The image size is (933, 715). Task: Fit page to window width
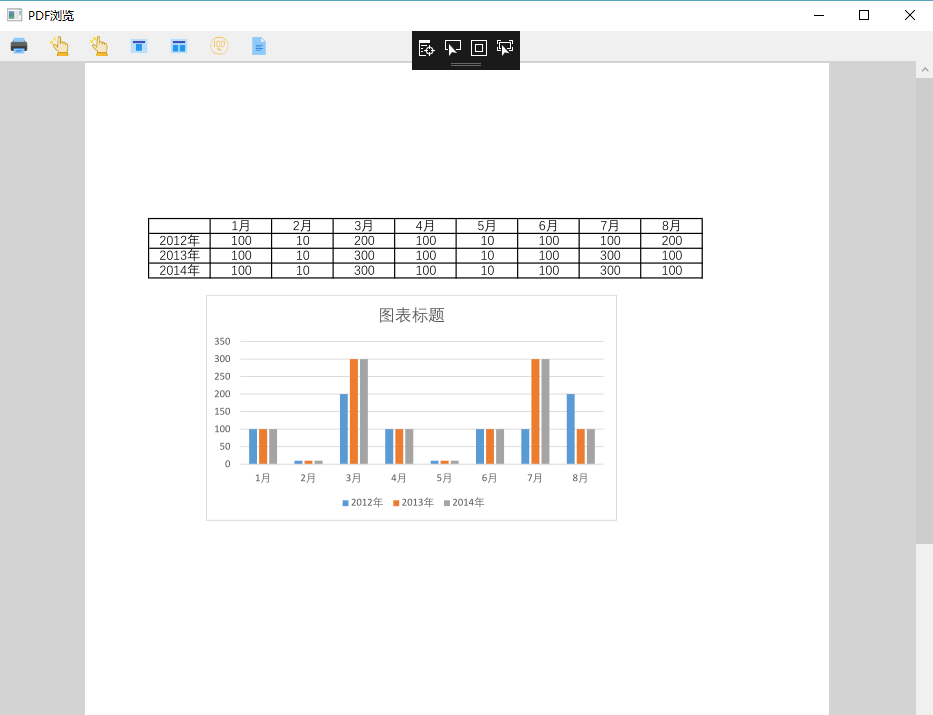[179, 45]
